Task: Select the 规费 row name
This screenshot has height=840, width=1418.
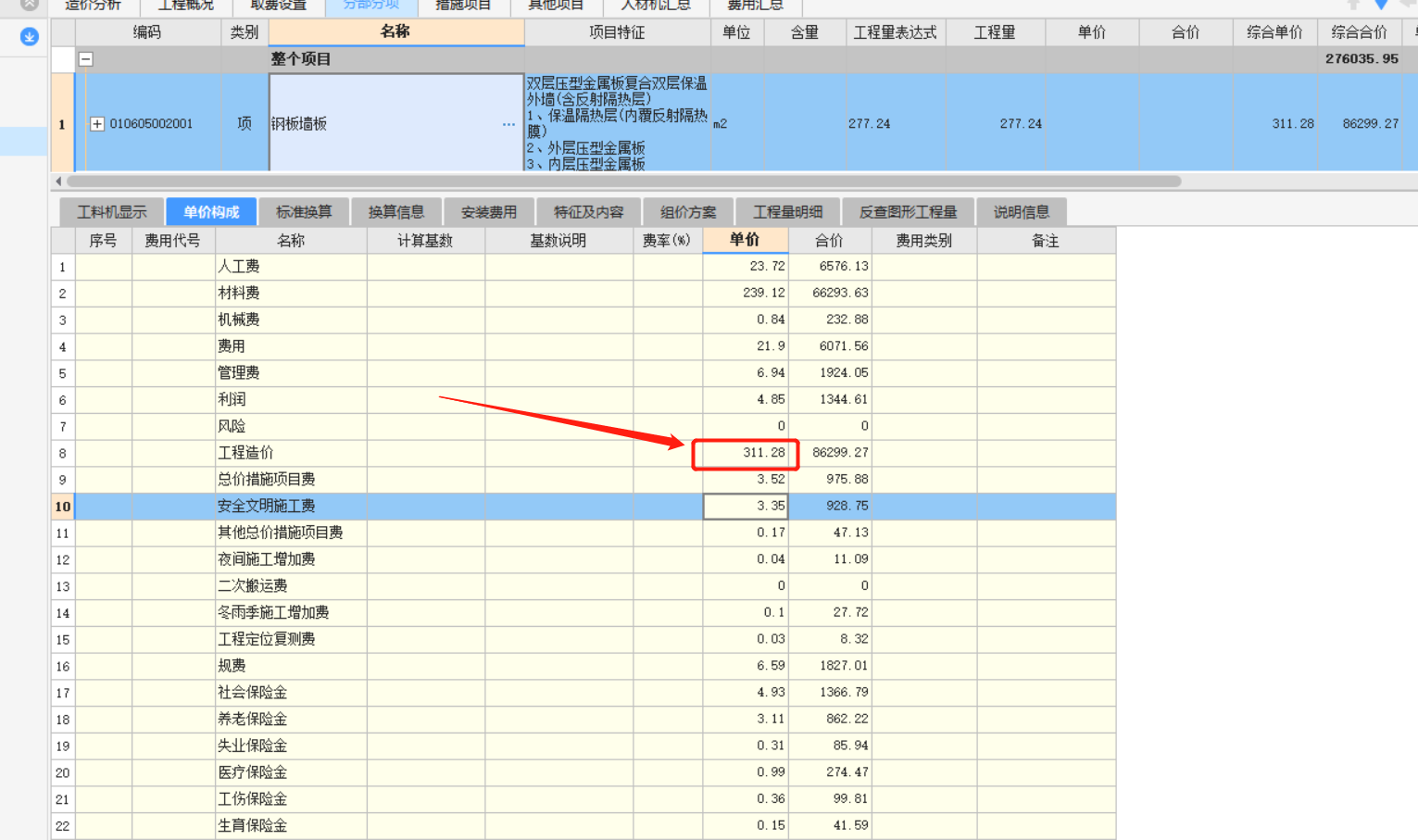Action: pyautogui.click(x=232, y=667)
